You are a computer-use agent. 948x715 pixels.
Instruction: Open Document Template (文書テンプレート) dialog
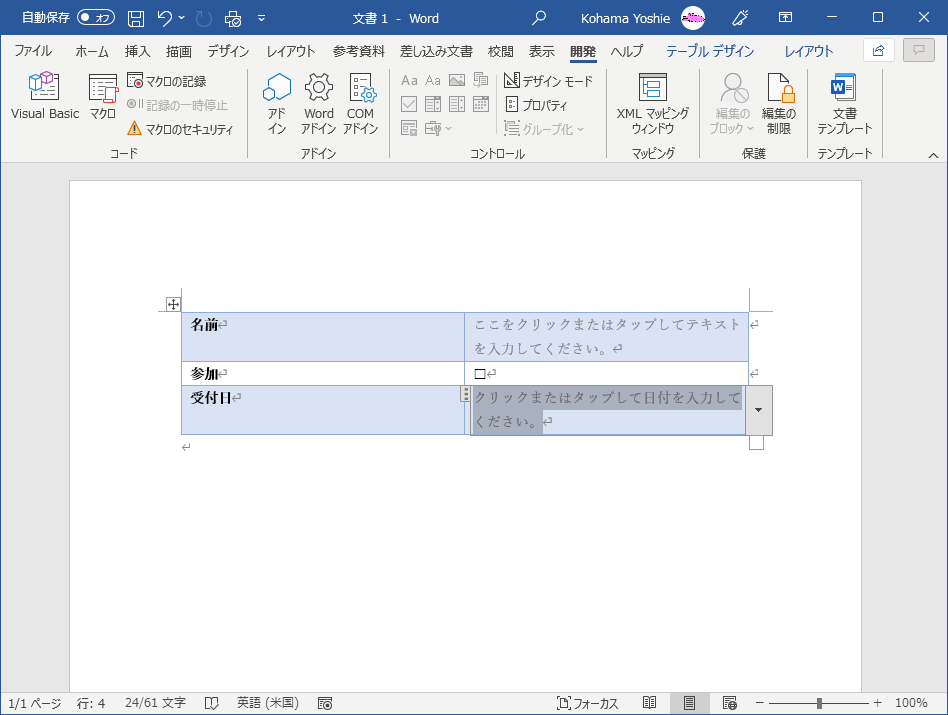click(x=845, y=103)
